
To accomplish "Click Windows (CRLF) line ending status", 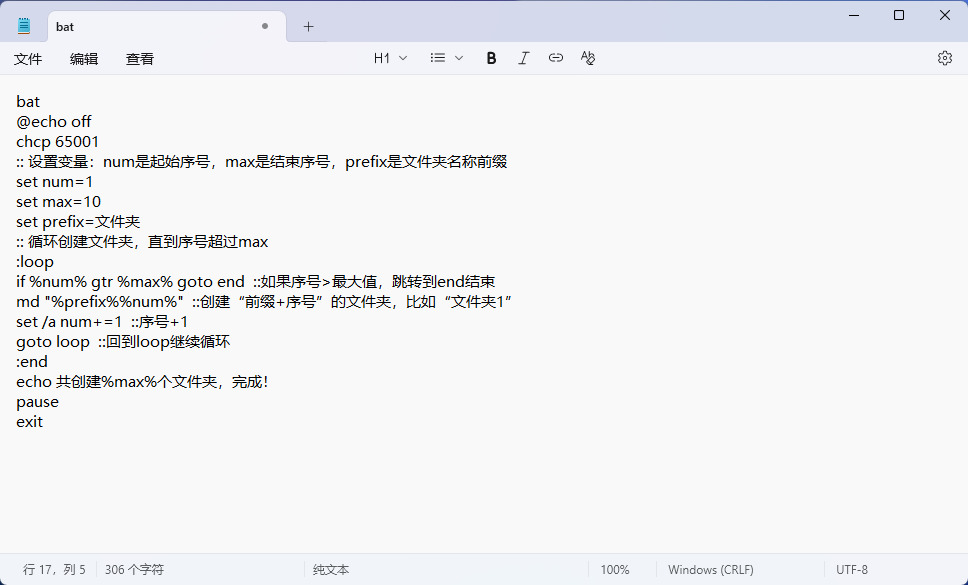I will click(x=711, y=570).
